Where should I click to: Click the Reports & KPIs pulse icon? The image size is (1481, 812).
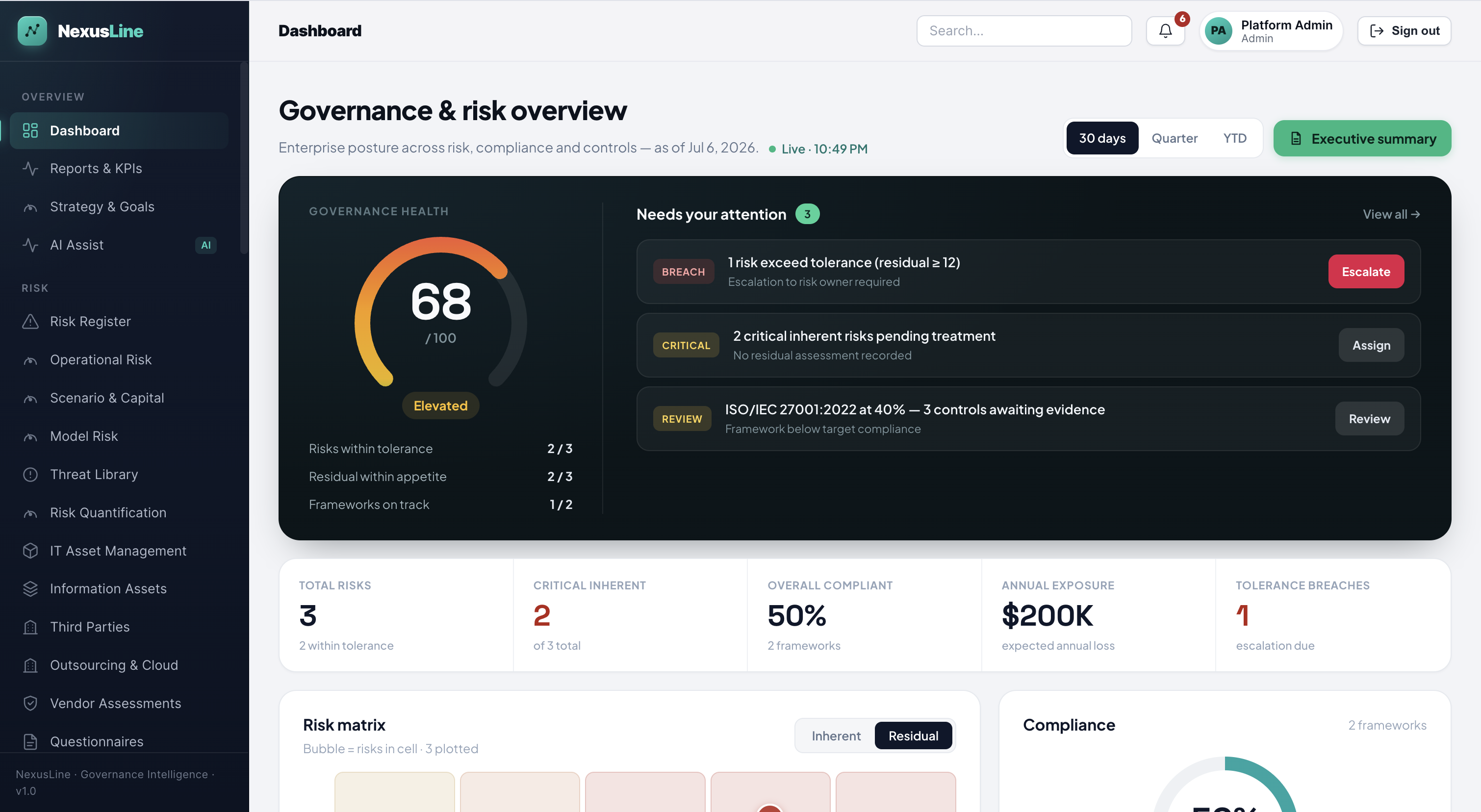click(x=30, y=168)
